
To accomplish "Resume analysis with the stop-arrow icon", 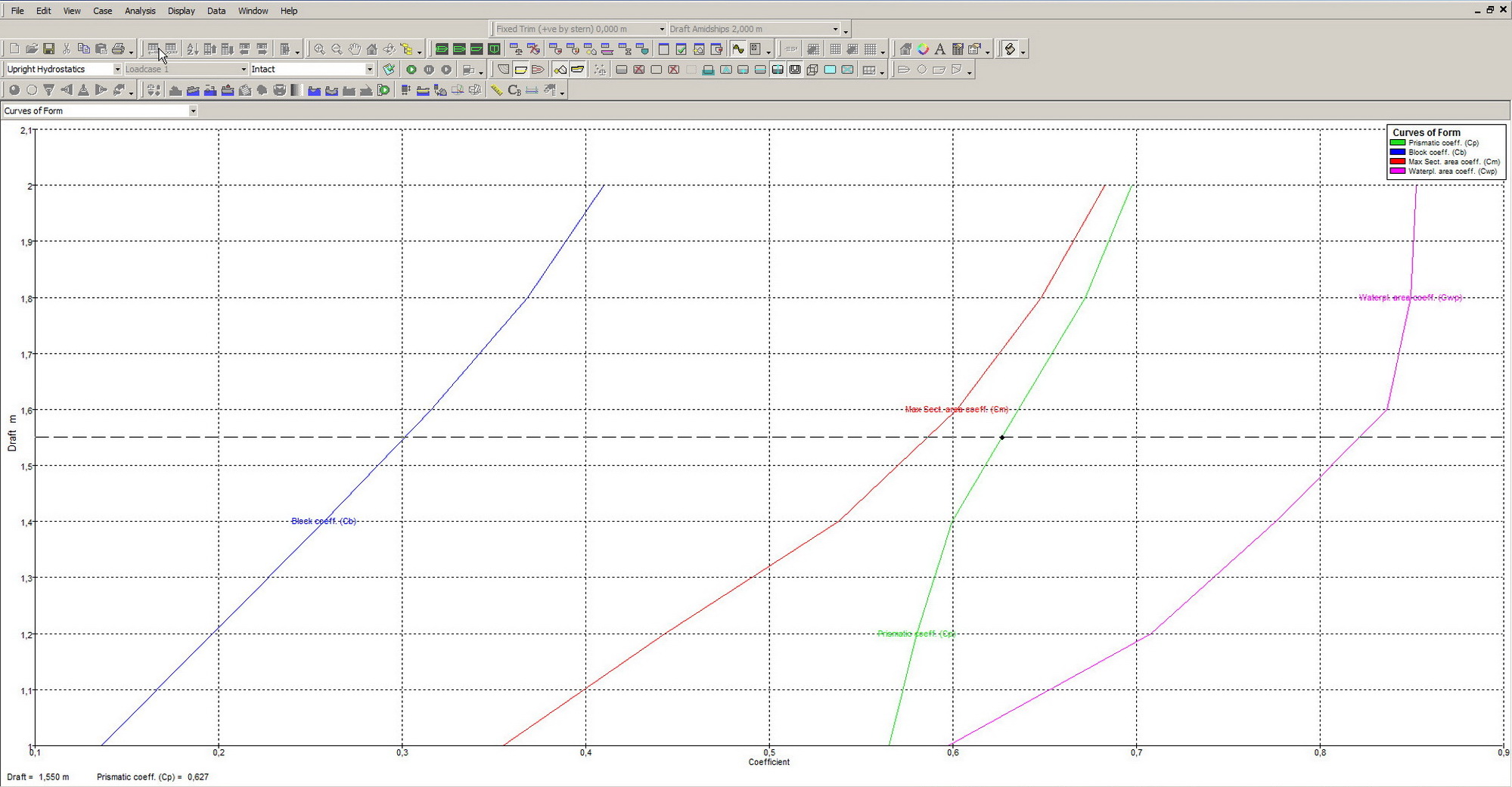I will [446, 70].
